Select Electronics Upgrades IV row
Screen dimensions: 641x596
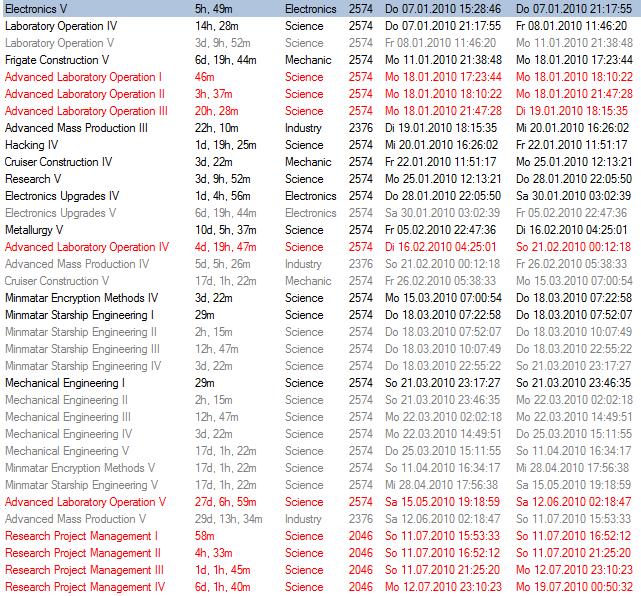(x=322, y=196)
